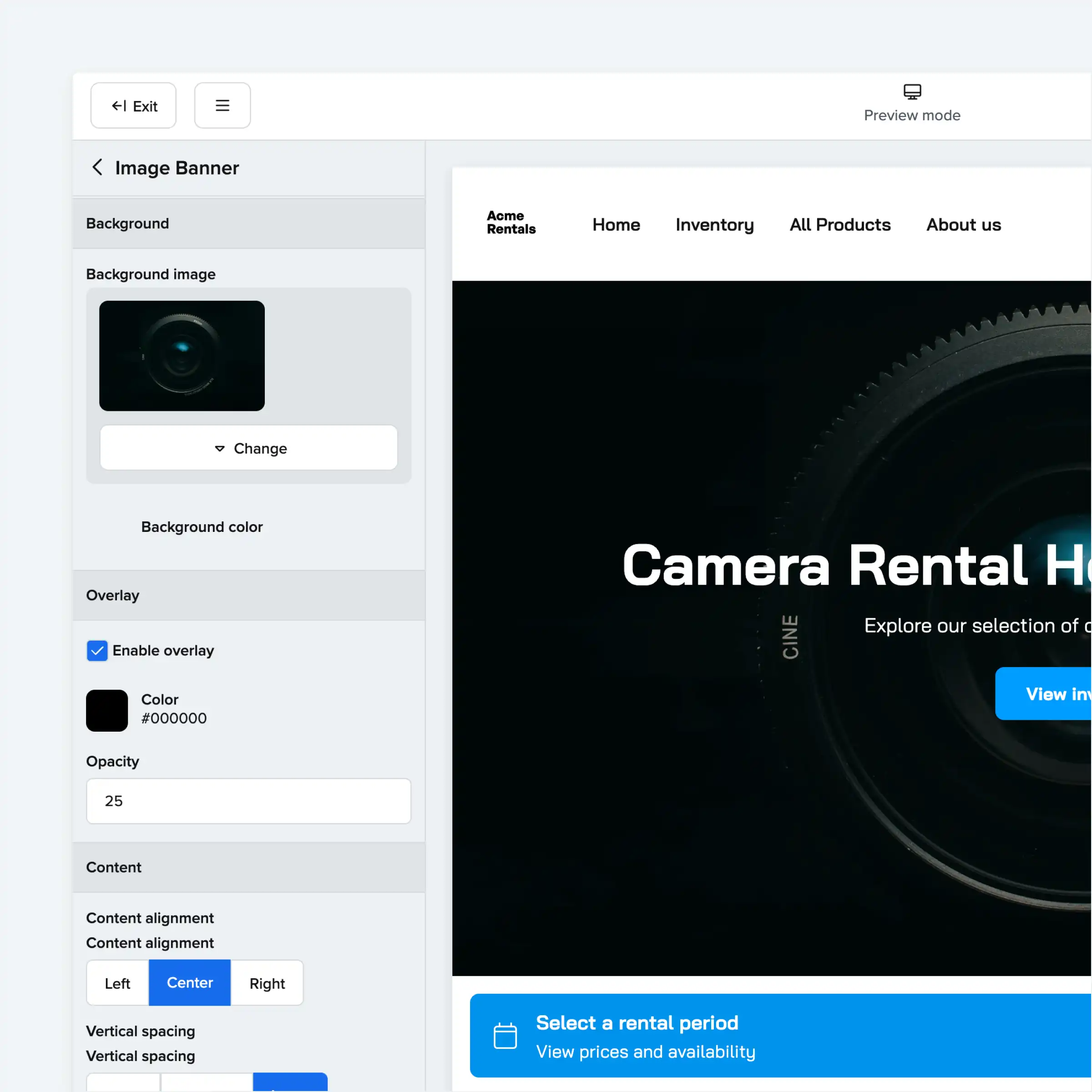This screenshot has height=1092, width=1092.
Task: Open the overlay color swatch picker
Action: coord(107,710)
